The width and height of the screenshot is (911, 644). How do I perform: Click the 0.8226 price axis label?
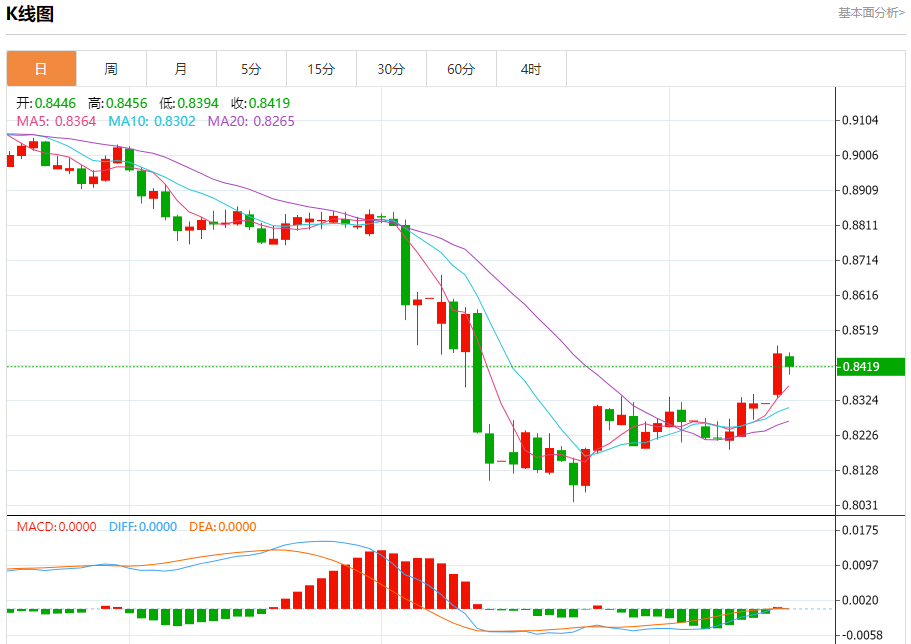860,435
